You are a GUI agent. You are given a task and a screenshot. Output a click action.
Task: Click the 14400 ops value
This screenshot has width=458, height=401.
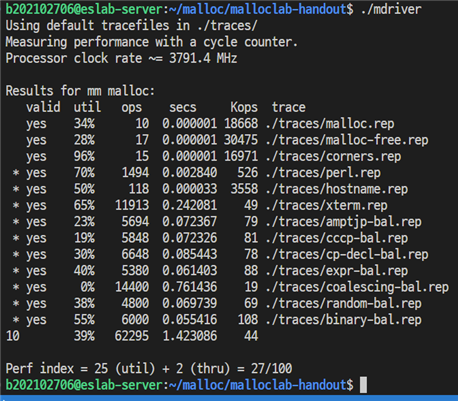coord(132,287)
